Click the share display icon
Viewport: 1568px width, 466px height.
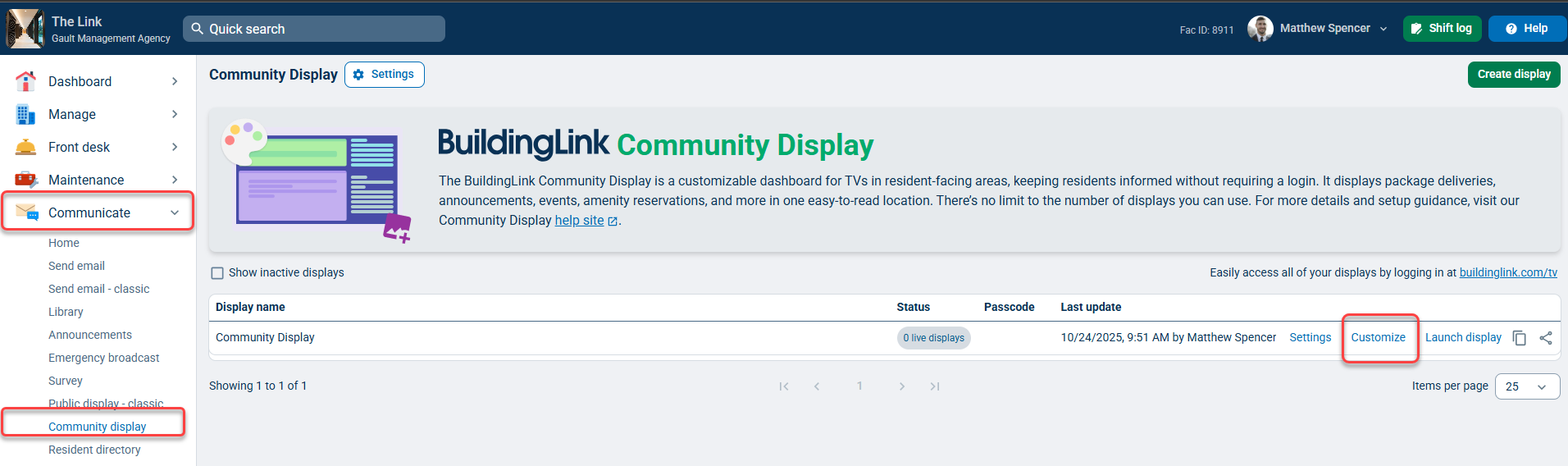(x=1546, y=338)
